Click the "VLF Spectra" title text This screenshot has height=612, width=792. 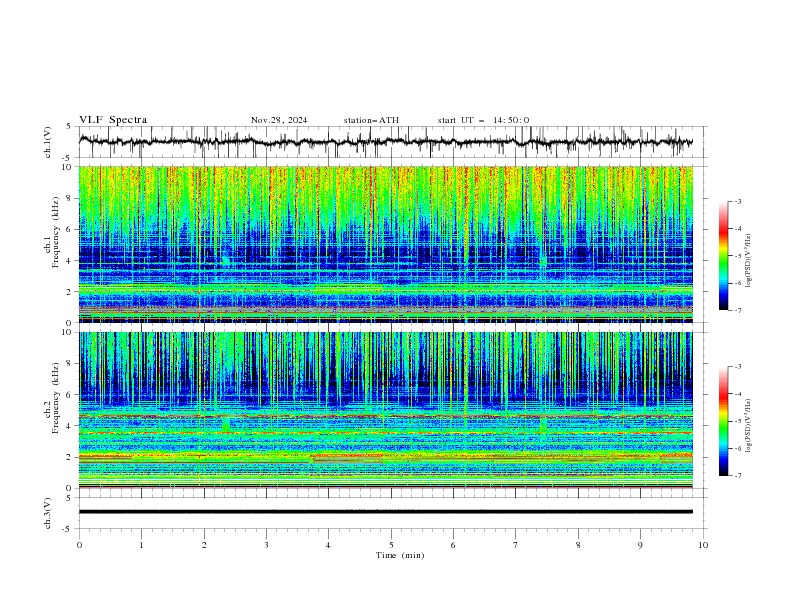pos(113,120)
